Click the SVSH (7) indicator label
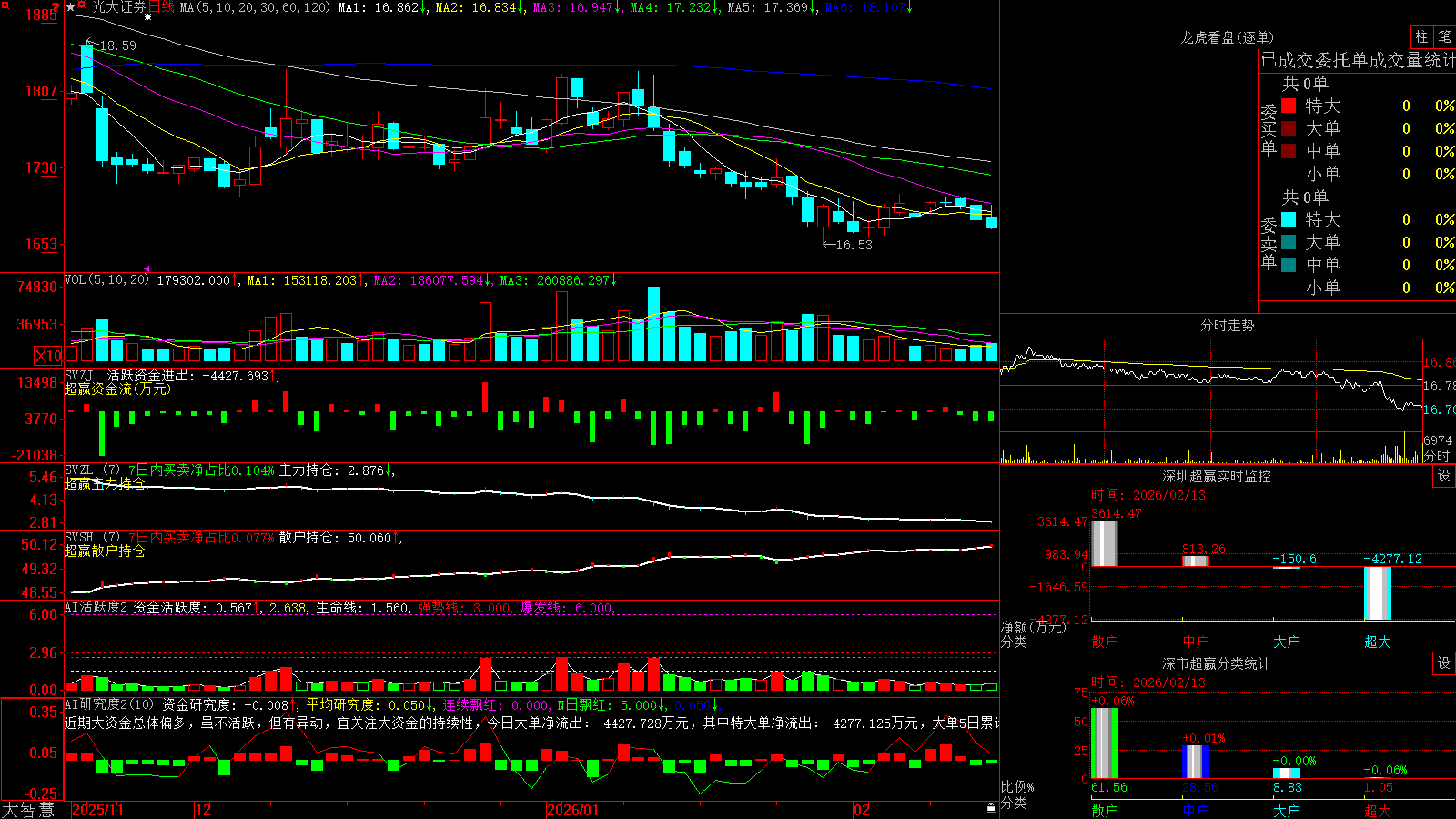1456x819 pixels. (x=92, y=538)
